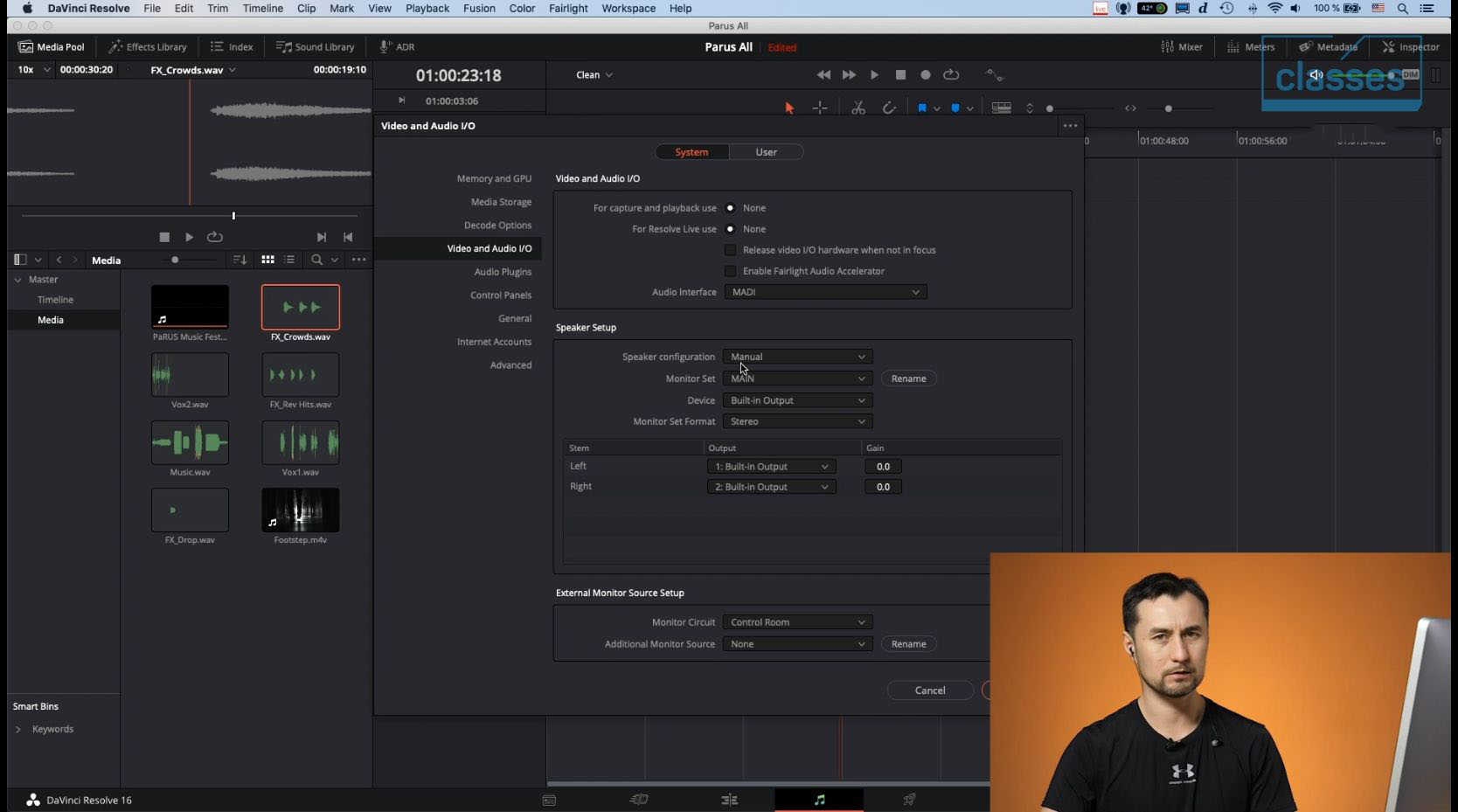Viewport: 1458px width, 812px height.
Task: Click the red arrow selection tool
Action: (789, 108)
